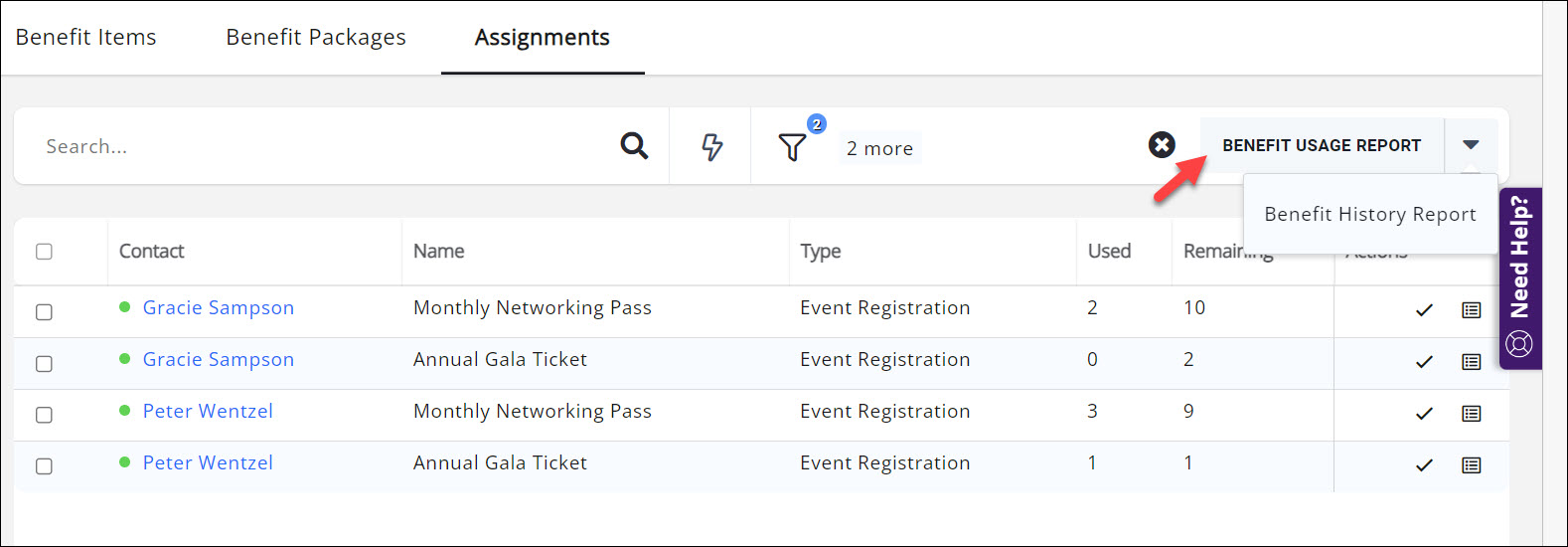
Task: Open list icon for Gracie's Annual Gala Ticket
Action: pos(1472,362)
